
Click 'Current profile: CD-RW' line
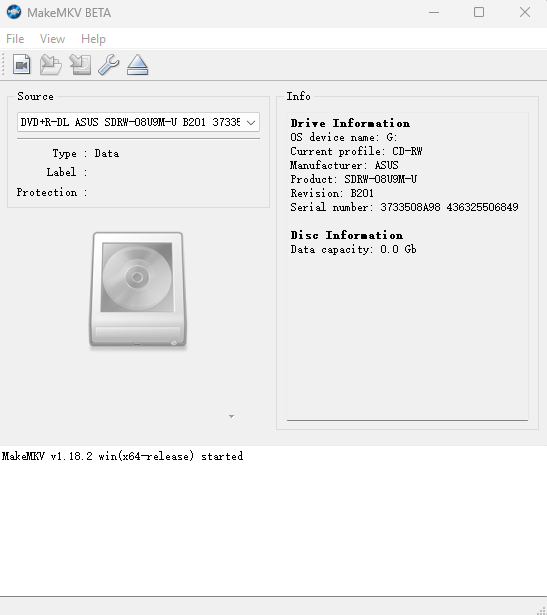pos(356,151)
